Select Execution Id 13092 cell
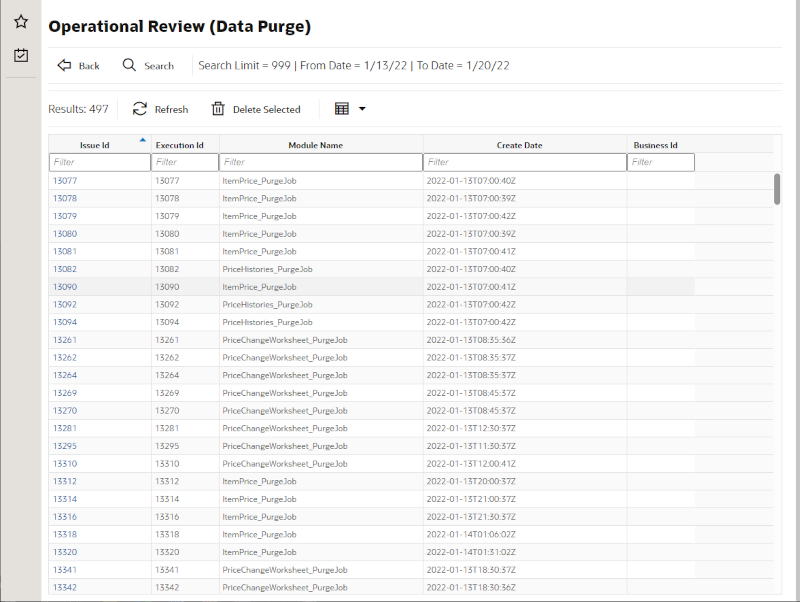This screenshot has height=602, width=800. [185, 305]
